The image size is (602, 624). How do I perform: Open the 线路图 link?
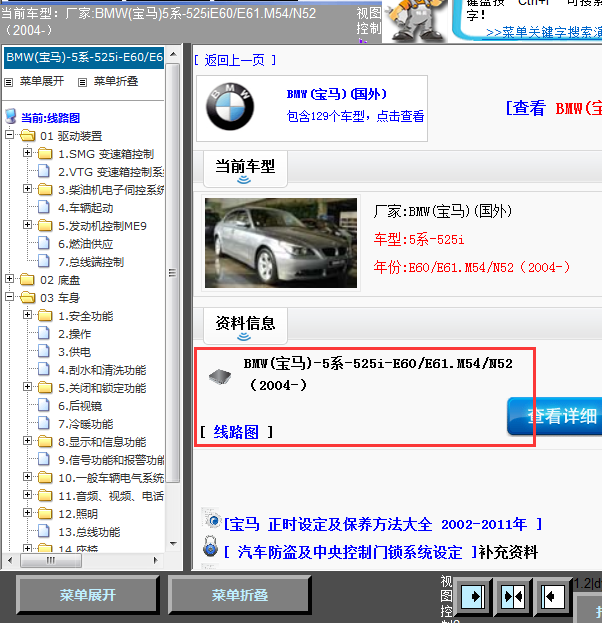(x=236, y=432)
